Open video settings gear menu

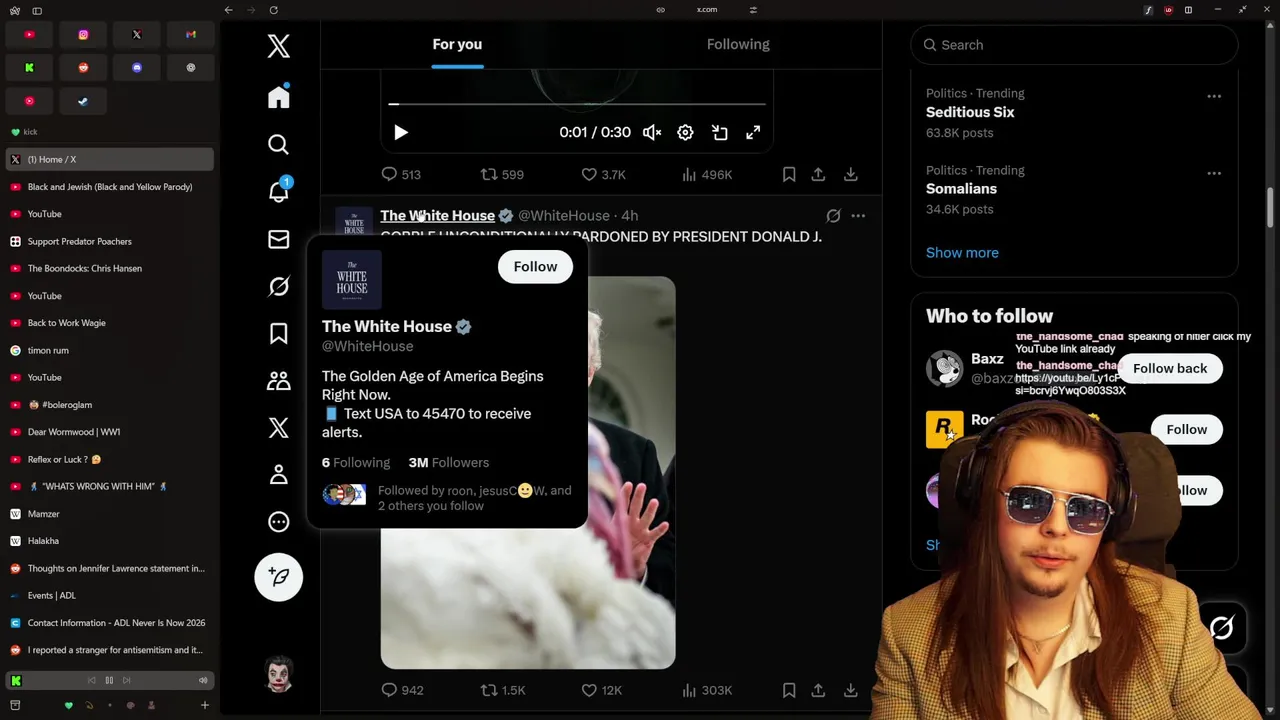[x=685, y=132]
